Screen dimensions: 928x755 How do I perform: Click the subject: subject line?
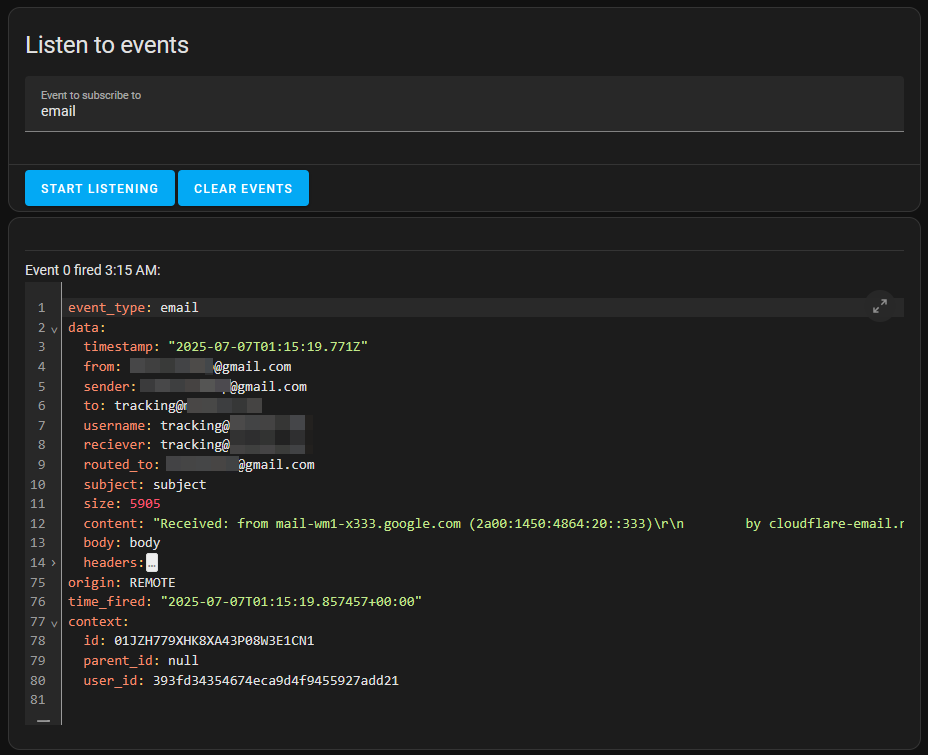pos(145,485)
